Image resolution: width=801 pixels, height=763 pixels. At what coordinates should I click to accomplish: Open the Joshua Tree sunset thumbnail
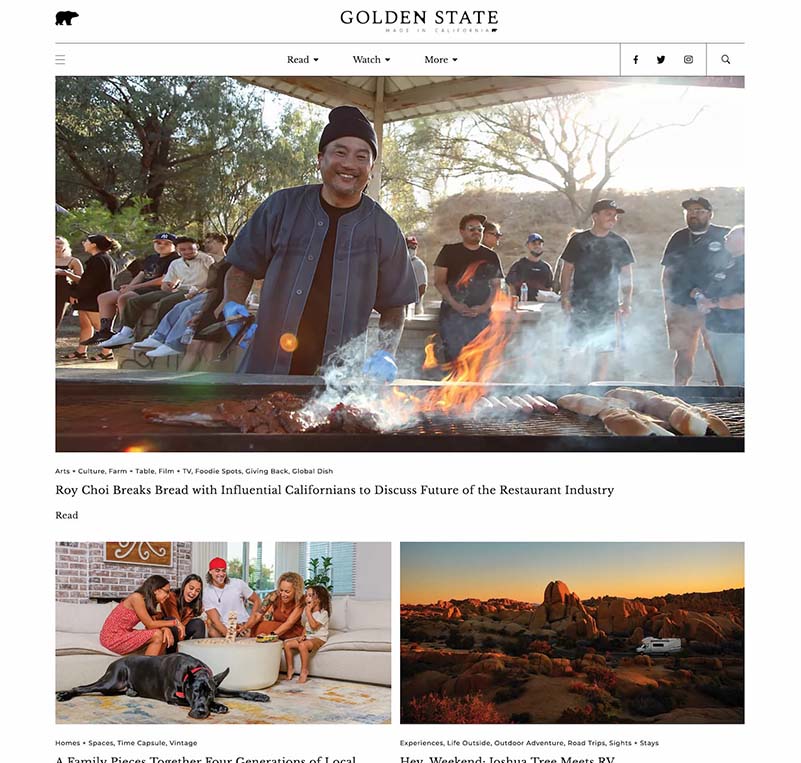pyautogui.click(x=572, y=633)
